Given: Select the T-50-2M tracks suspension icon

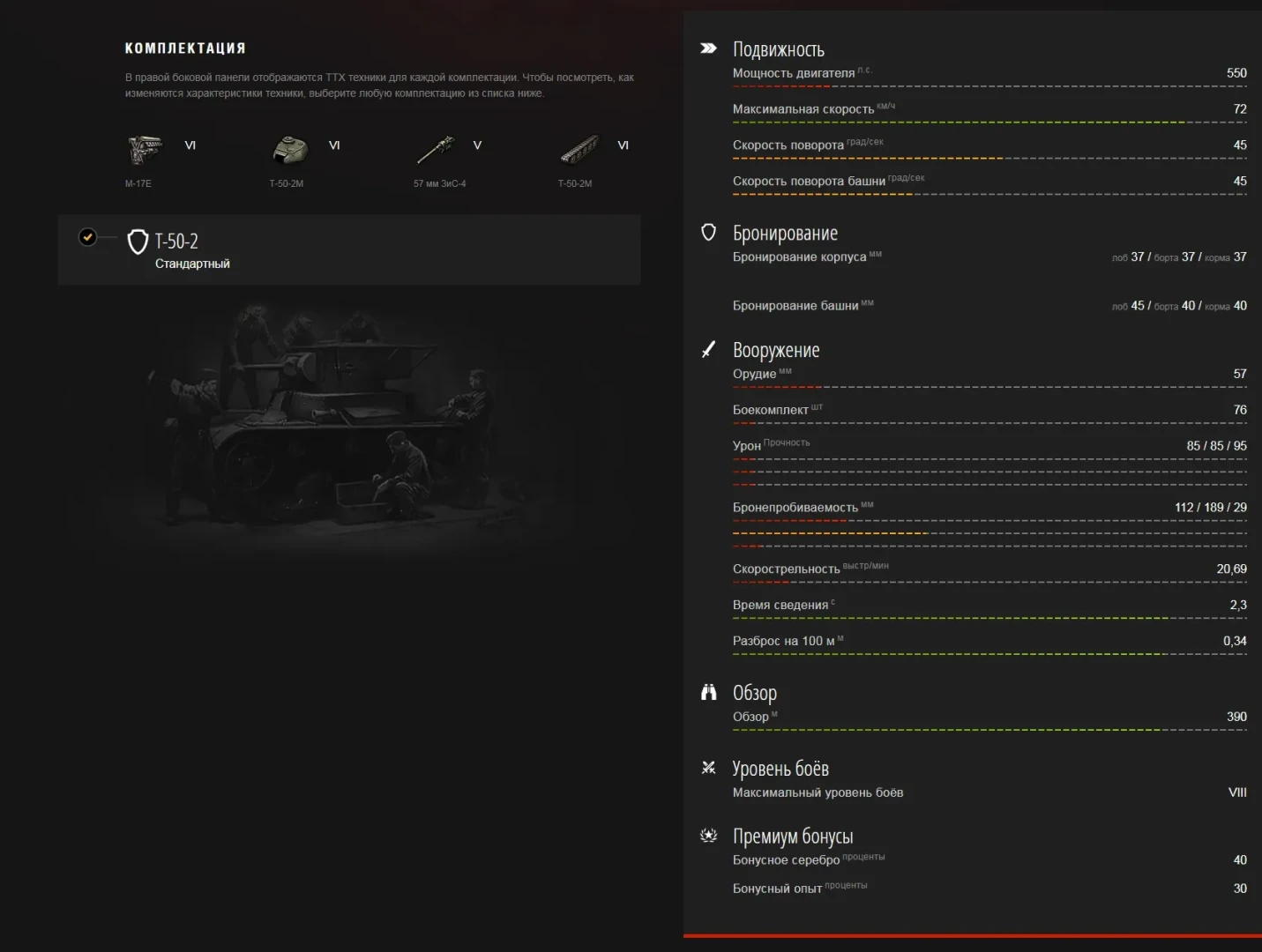Looking at the screenshot, I should point(579,150).
